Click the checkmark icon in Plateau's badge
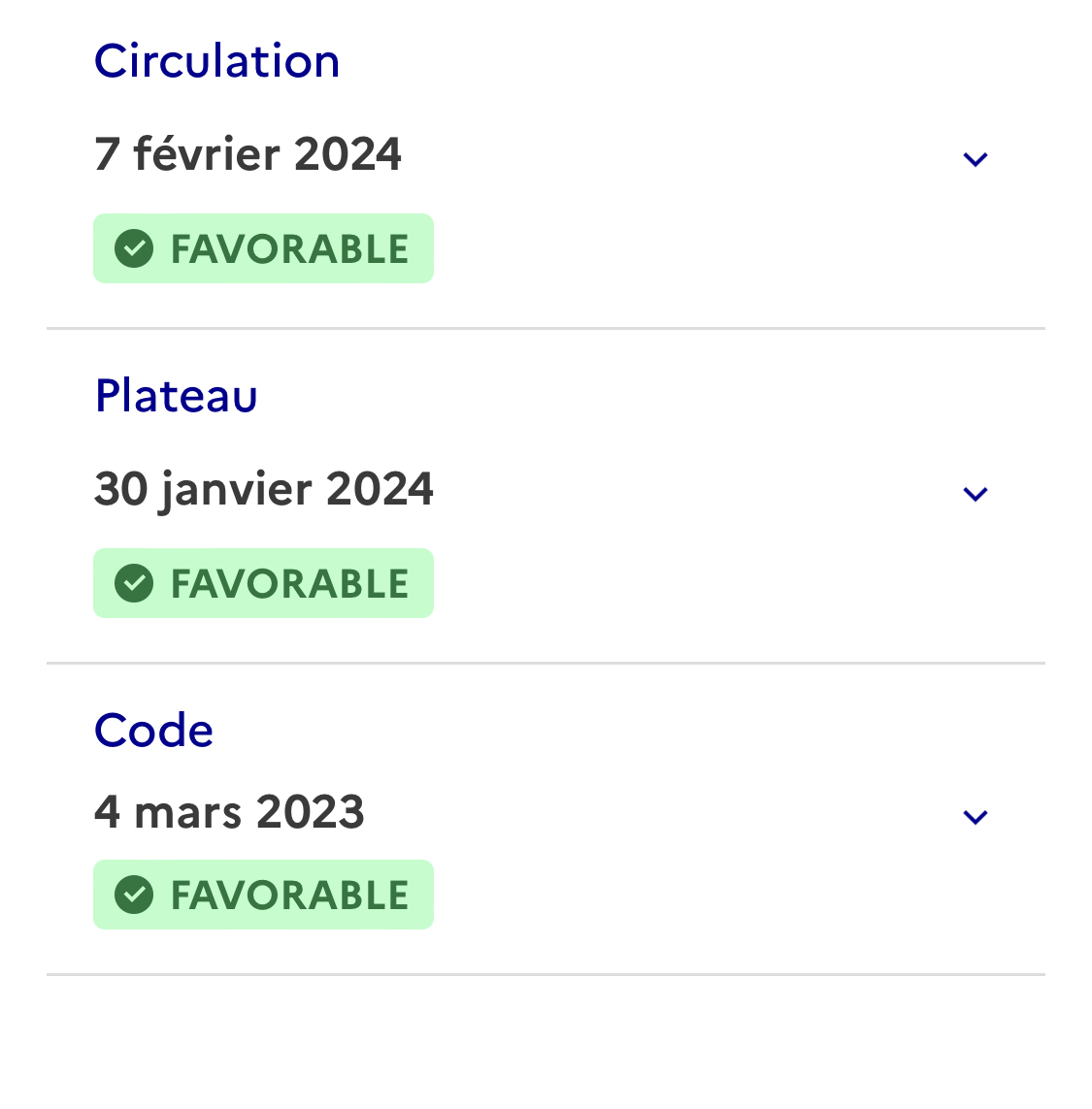This screenshot has width=1092, height=1109. pos(134,584)
